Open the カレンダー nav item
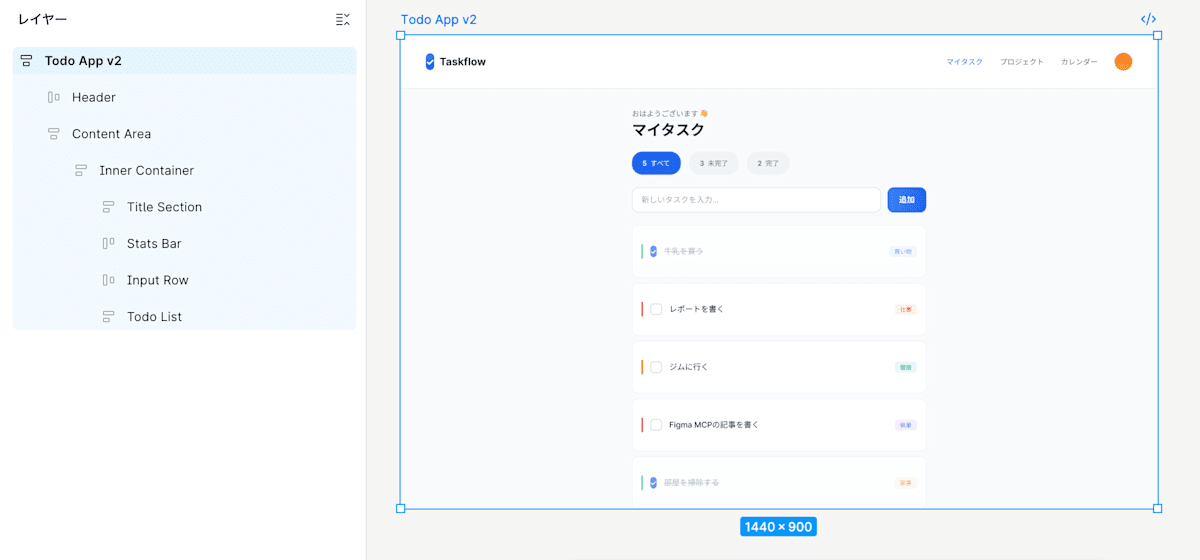Screen dimensions: 1200x560 pos(1079,62)
